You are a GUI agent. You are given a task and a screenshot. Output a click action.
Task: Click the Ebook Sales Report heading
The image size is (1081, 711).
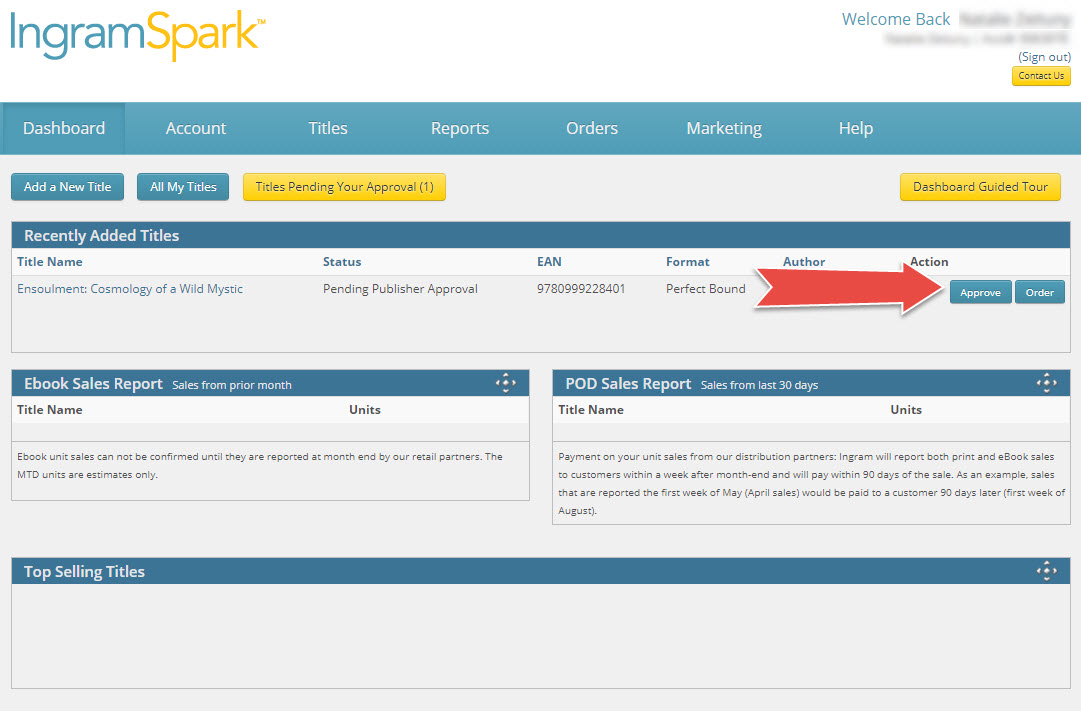tap(93, 383)
